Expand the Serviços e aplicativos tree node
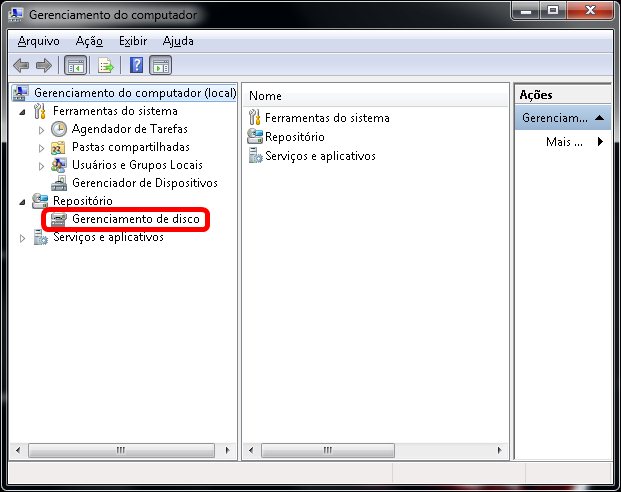This screenshot has width=621, height=492. pyautogui.click(x=23, y=238)
